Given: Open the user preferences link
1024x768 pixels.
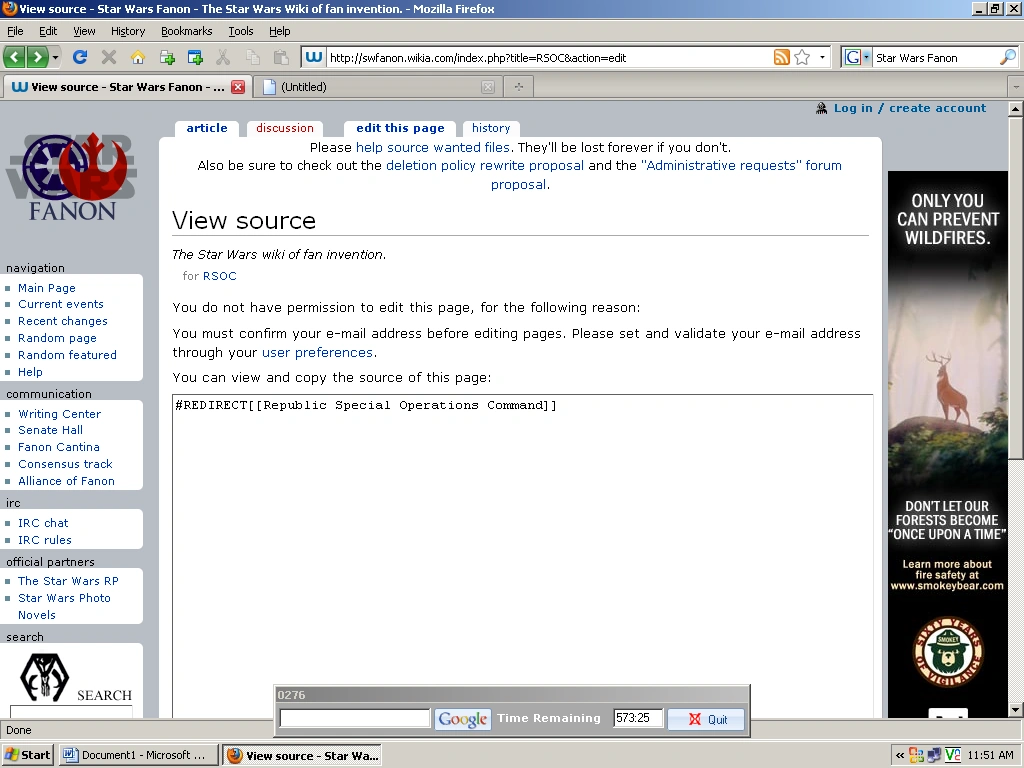Looking at the screenshot, I should tap(317, 353).
